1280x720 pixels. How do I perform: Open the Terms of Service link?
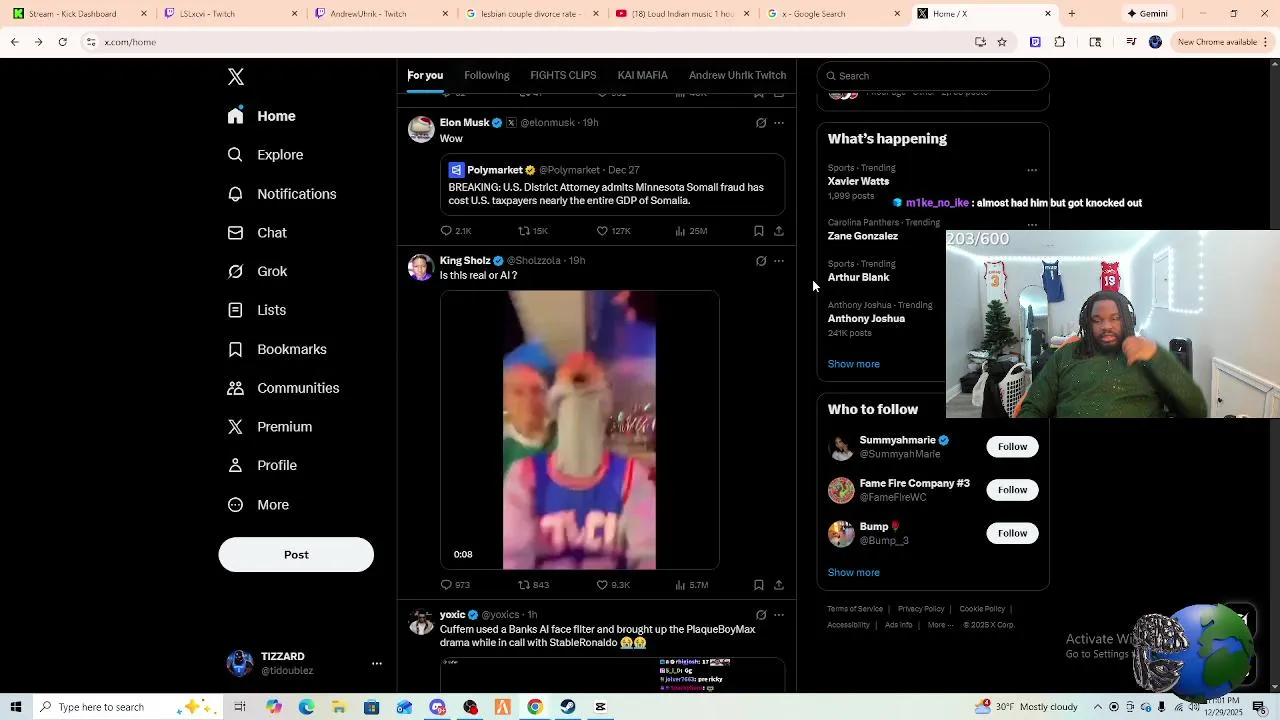coord(855,609)
